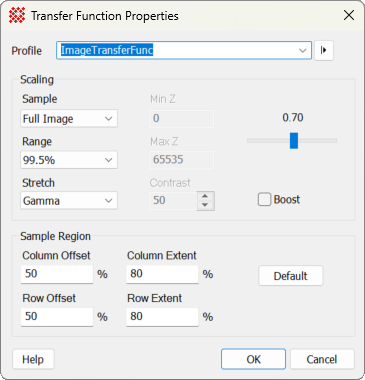Viewport: 365px width, 380px height.
Task: Open Help for this dialog
Action: coord(33,359)
